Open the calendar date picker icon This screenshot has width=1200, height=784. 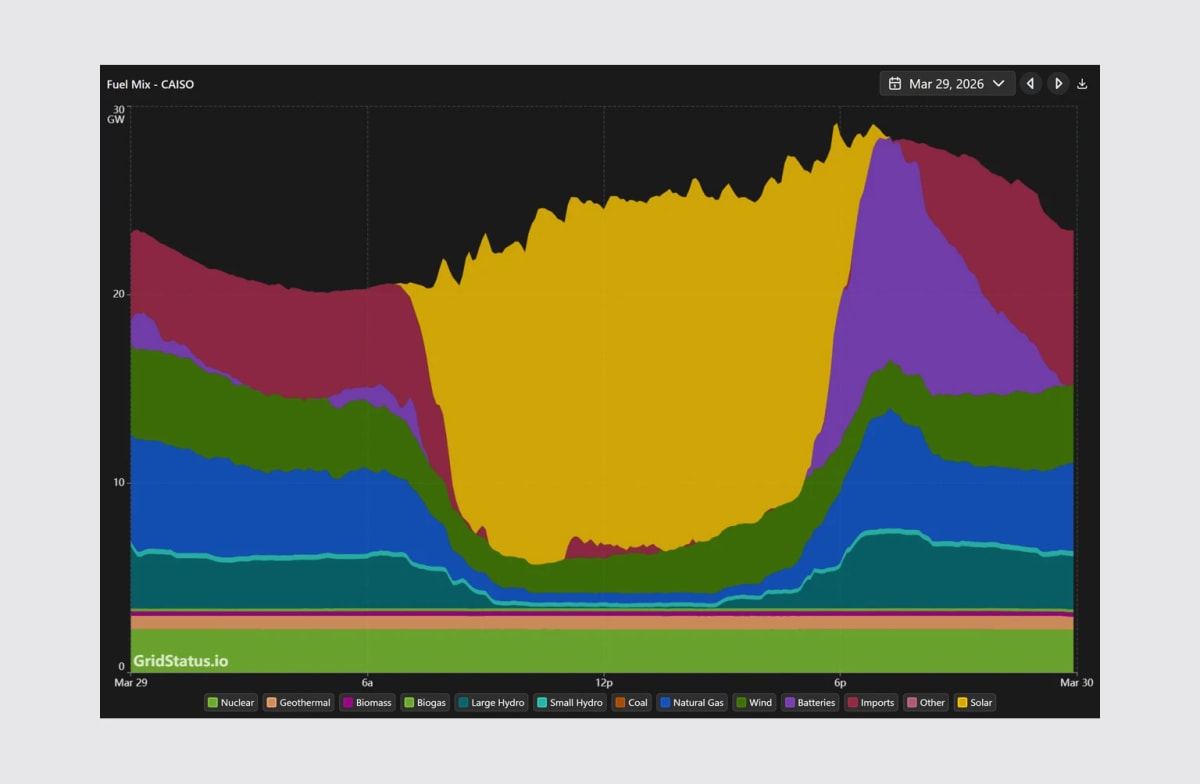pyautogui.click(x=895, y=83)
